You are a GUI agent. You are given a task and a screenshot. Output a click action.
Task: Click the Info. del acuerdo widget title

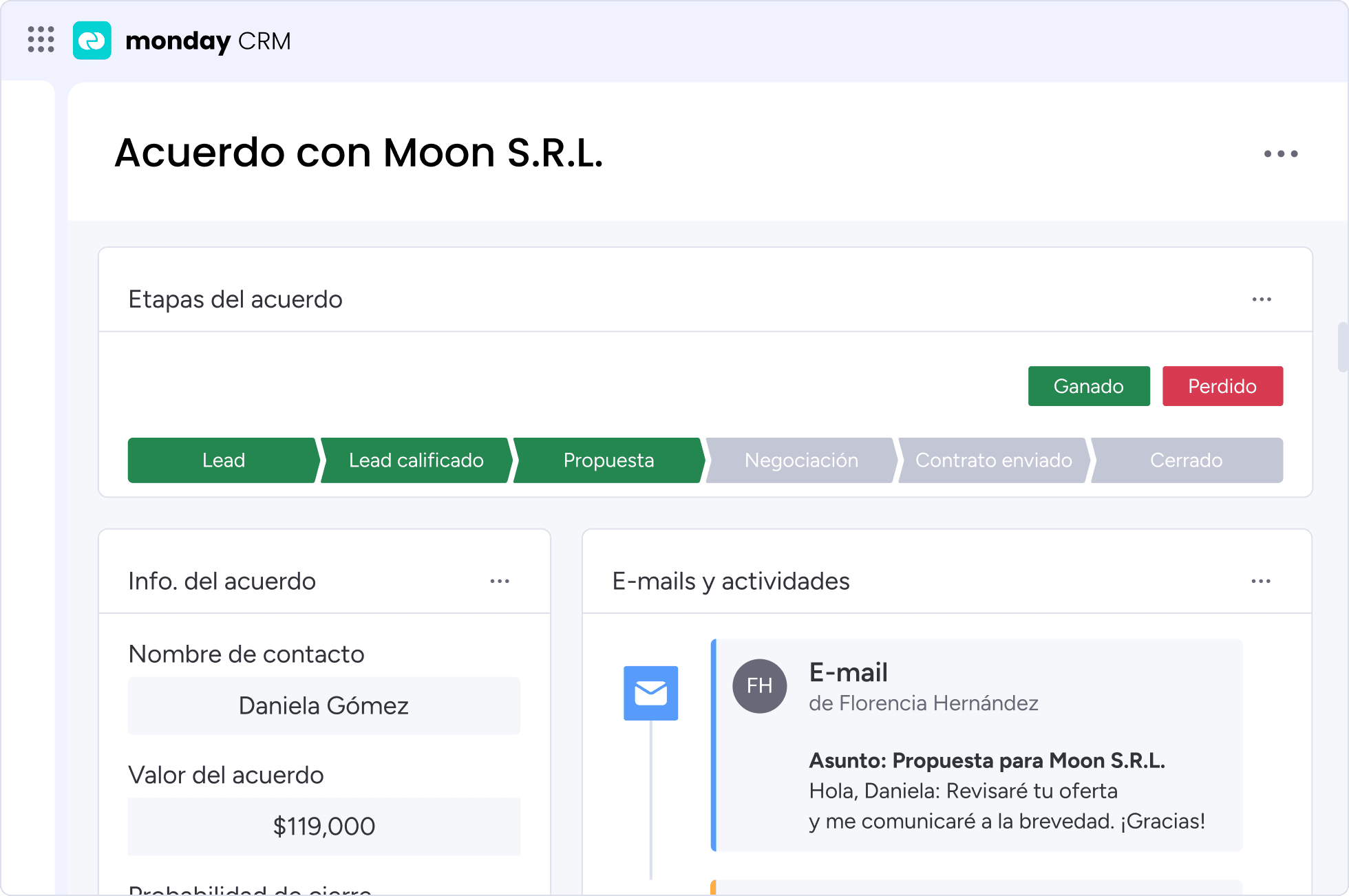pos(222,582)
